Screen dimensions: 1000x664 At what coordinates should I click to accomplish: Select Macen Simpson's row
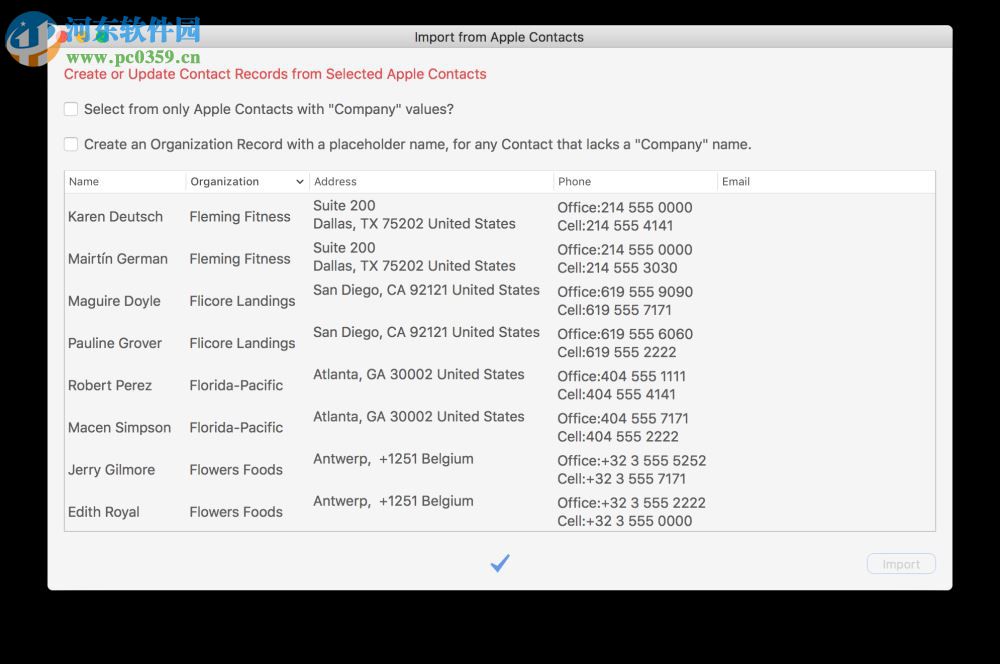(119, 427)
